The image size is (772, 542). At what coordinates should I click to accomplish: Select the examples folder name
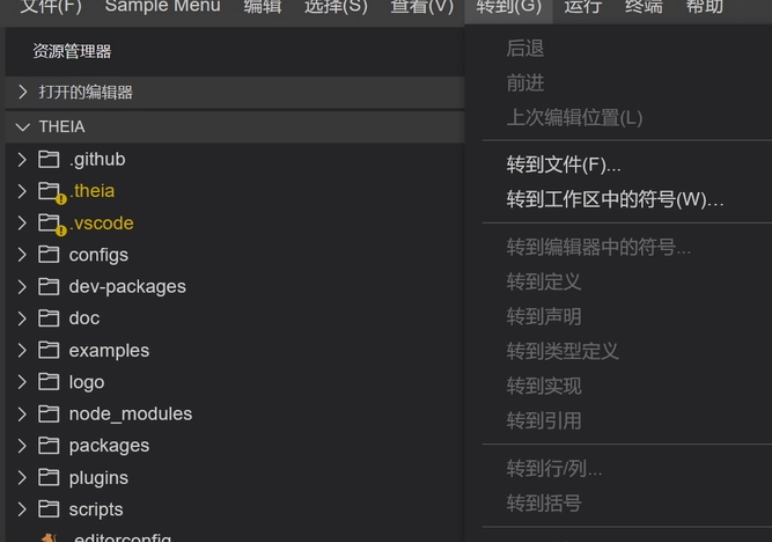[x=109, y=351]
